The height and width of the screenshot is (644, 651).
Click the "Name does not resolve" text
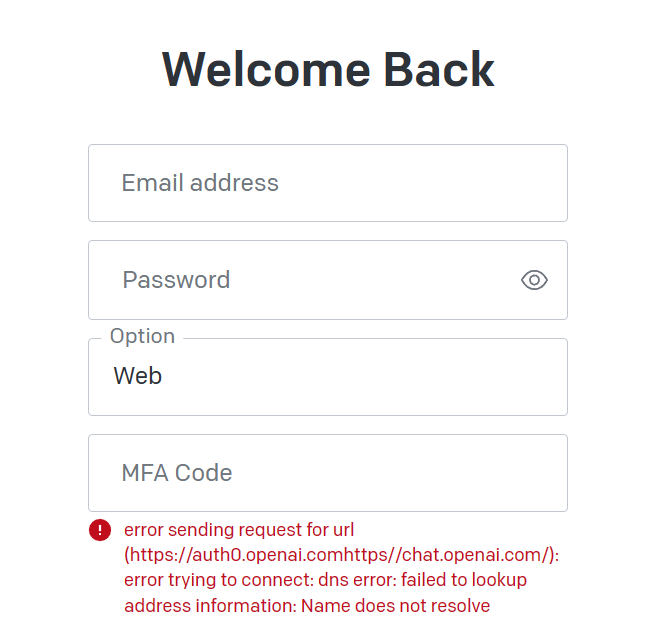pos(395,606)
